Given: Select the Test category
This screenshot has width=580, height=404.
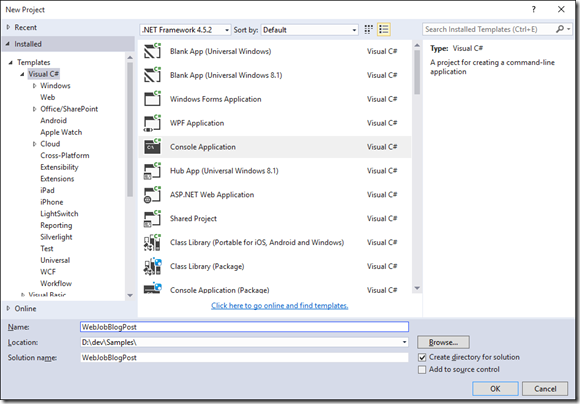Looking at the screenshot, I should click(47, 249).
